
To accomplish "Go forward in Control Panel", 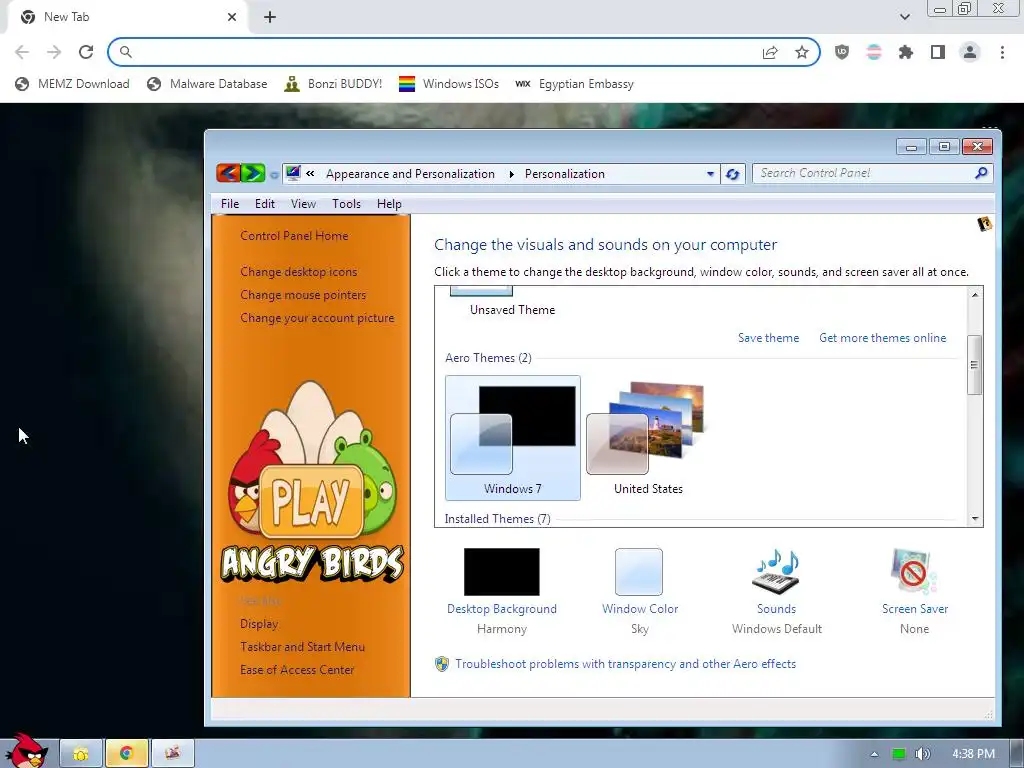I will coord(253,173).
